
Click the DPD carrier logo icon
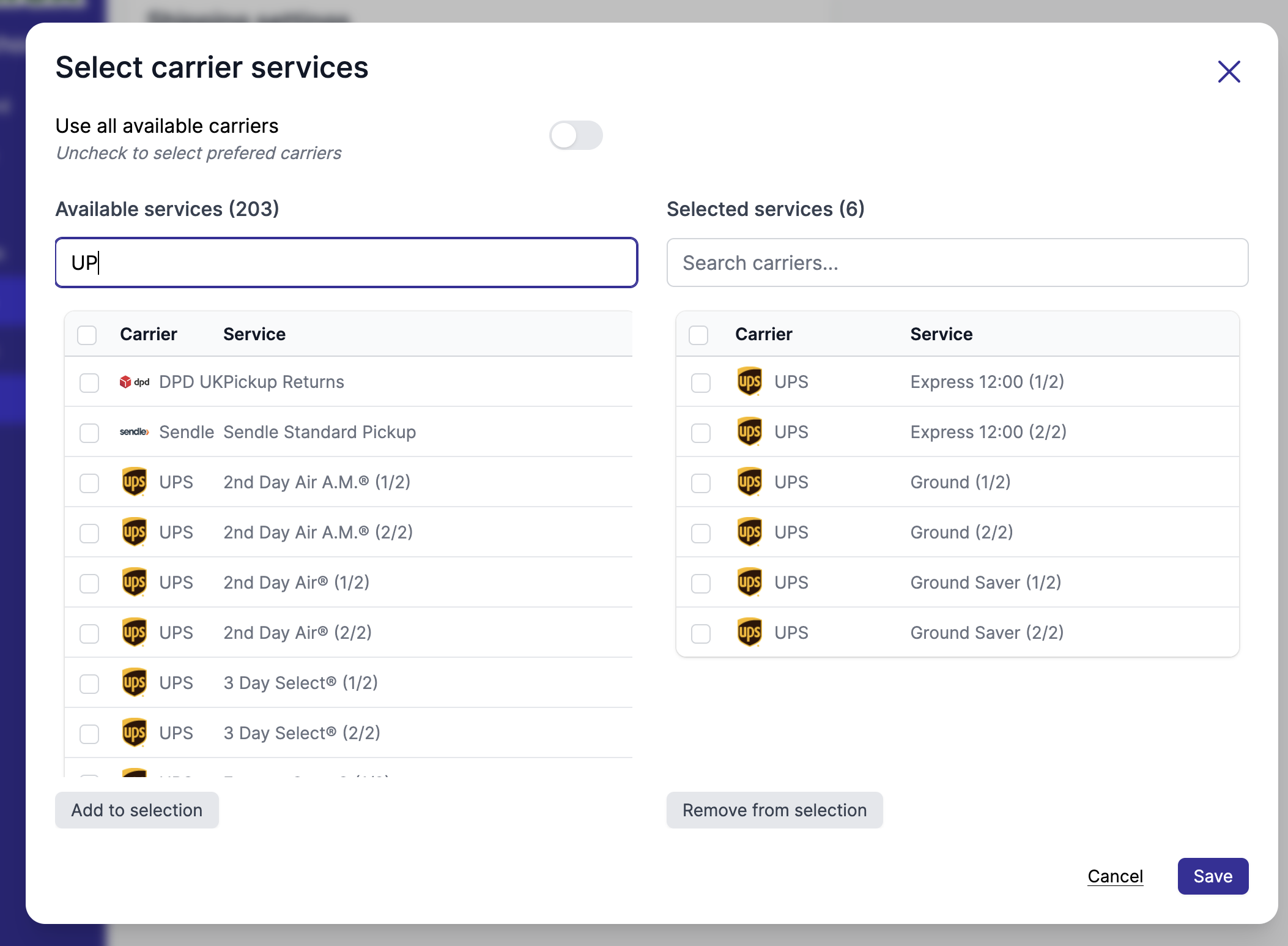click(x=135, y=381)
